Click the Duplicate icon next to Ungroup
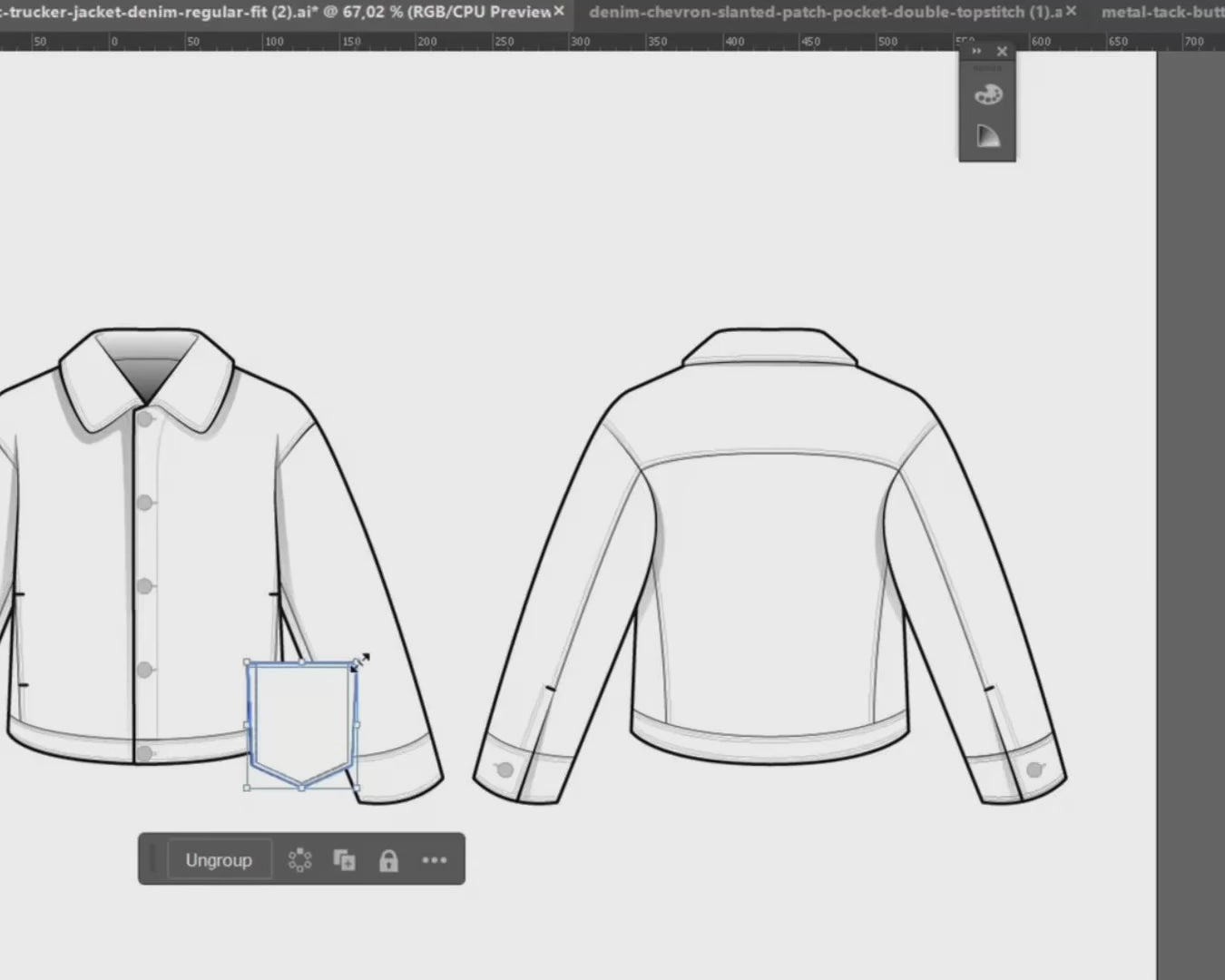 tap(344, 859)
